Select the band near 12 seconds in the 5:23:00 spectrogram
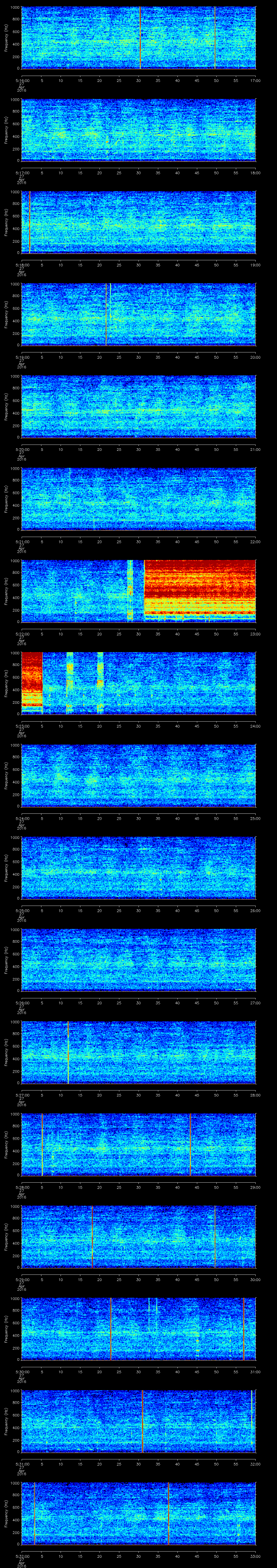Viewport: 277px width, 1568px height. [x=70, y=683]
